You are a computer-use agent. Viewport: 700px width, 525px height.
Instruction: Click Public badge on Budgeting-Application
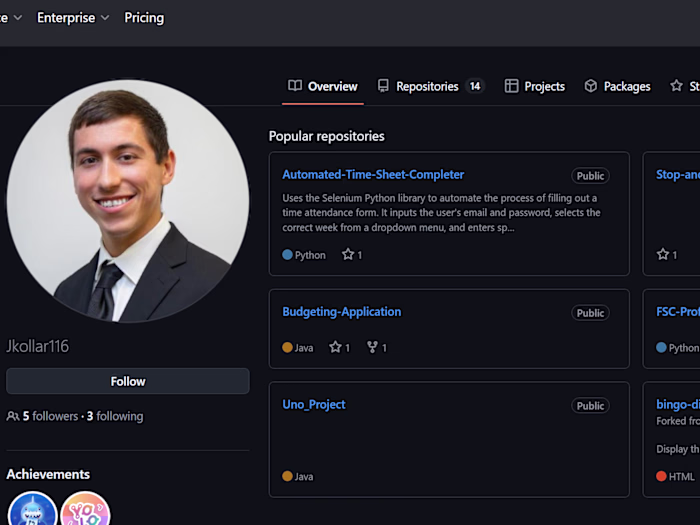[x=590, y=313]
